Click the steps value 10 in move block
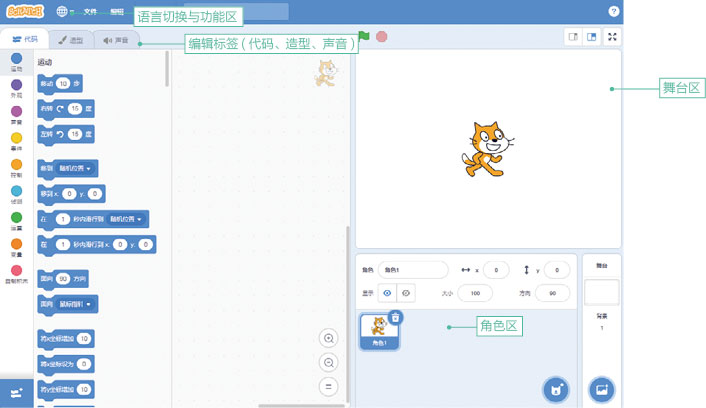The width and height of the screenshot is (706, 408). [x=63, y=83]
